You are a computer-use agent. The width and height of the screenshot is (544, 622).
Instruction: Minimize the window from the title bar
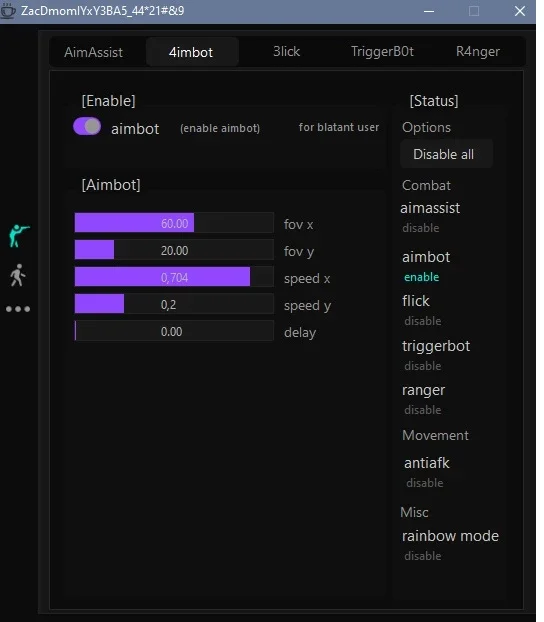click(x=429, y=11)
